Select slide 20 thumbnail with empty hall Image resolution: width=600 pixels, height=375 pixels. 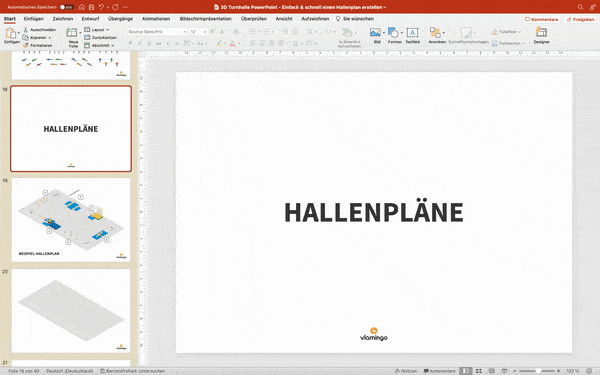(71, 311)
